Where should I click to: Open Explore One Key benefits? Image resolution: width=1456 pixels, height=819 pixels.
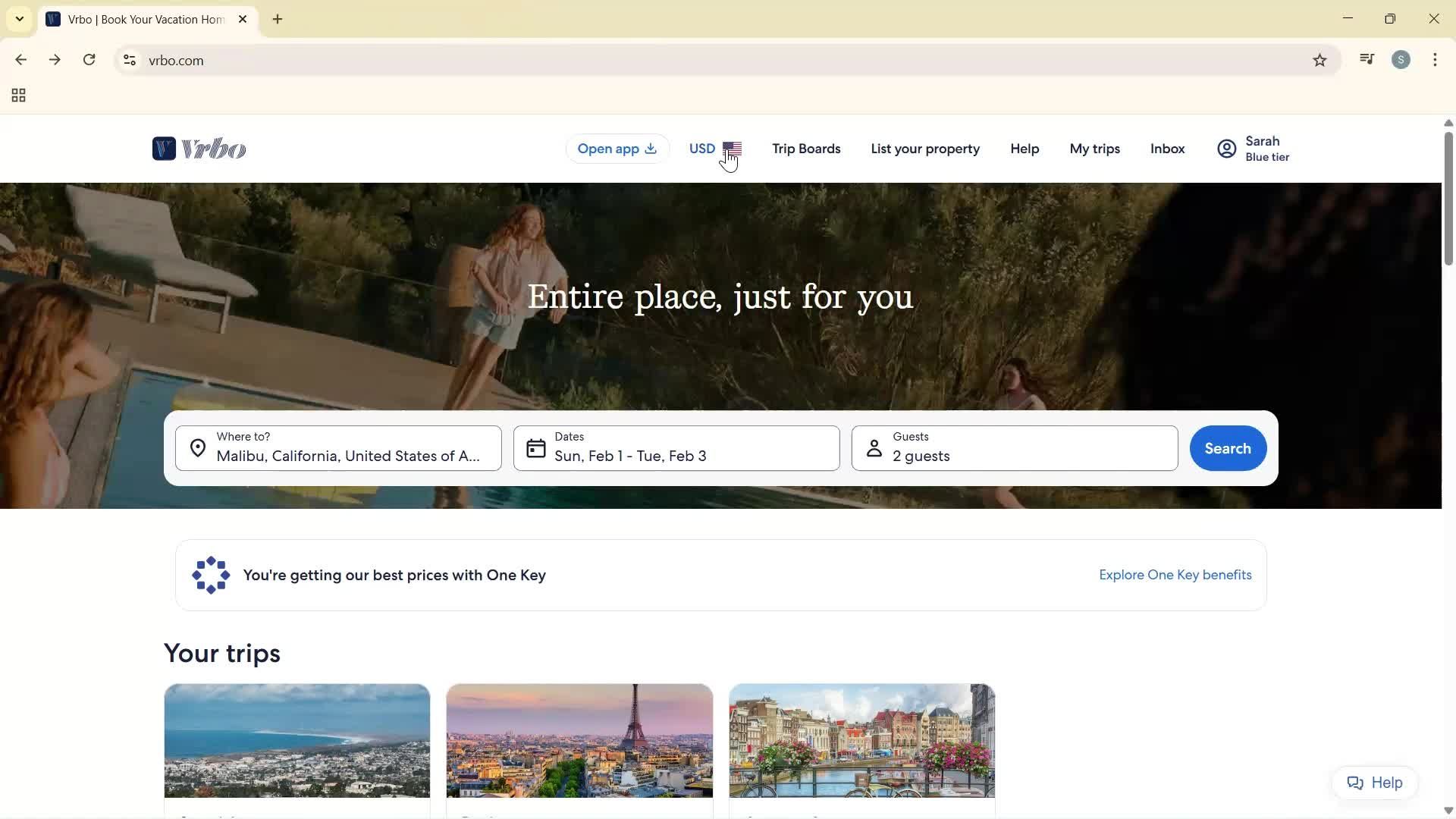click(1174, 575)
